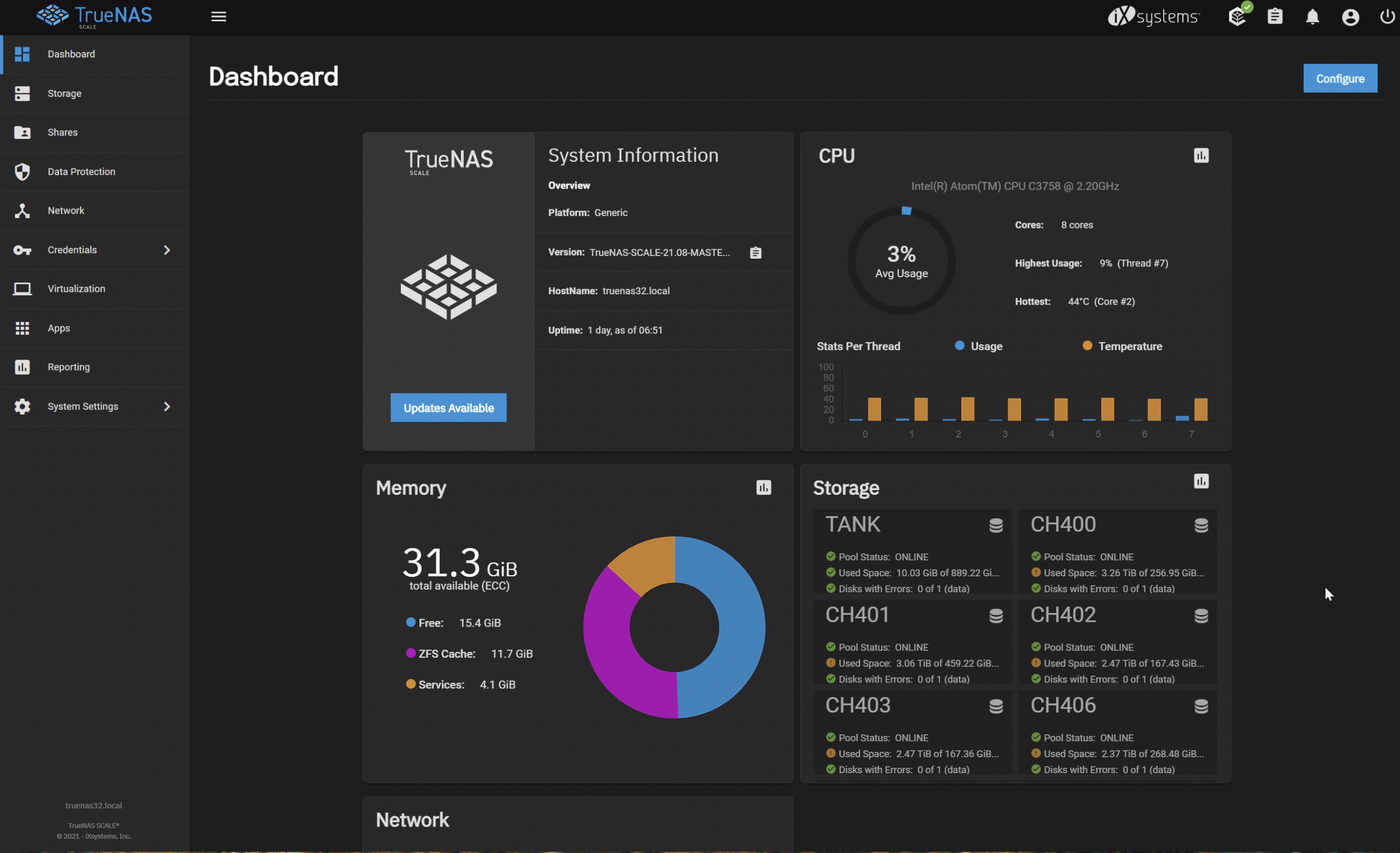This screenshot has height=853, width=1400.
Task: Click the Updates Available button
Action: coord(448,408)
